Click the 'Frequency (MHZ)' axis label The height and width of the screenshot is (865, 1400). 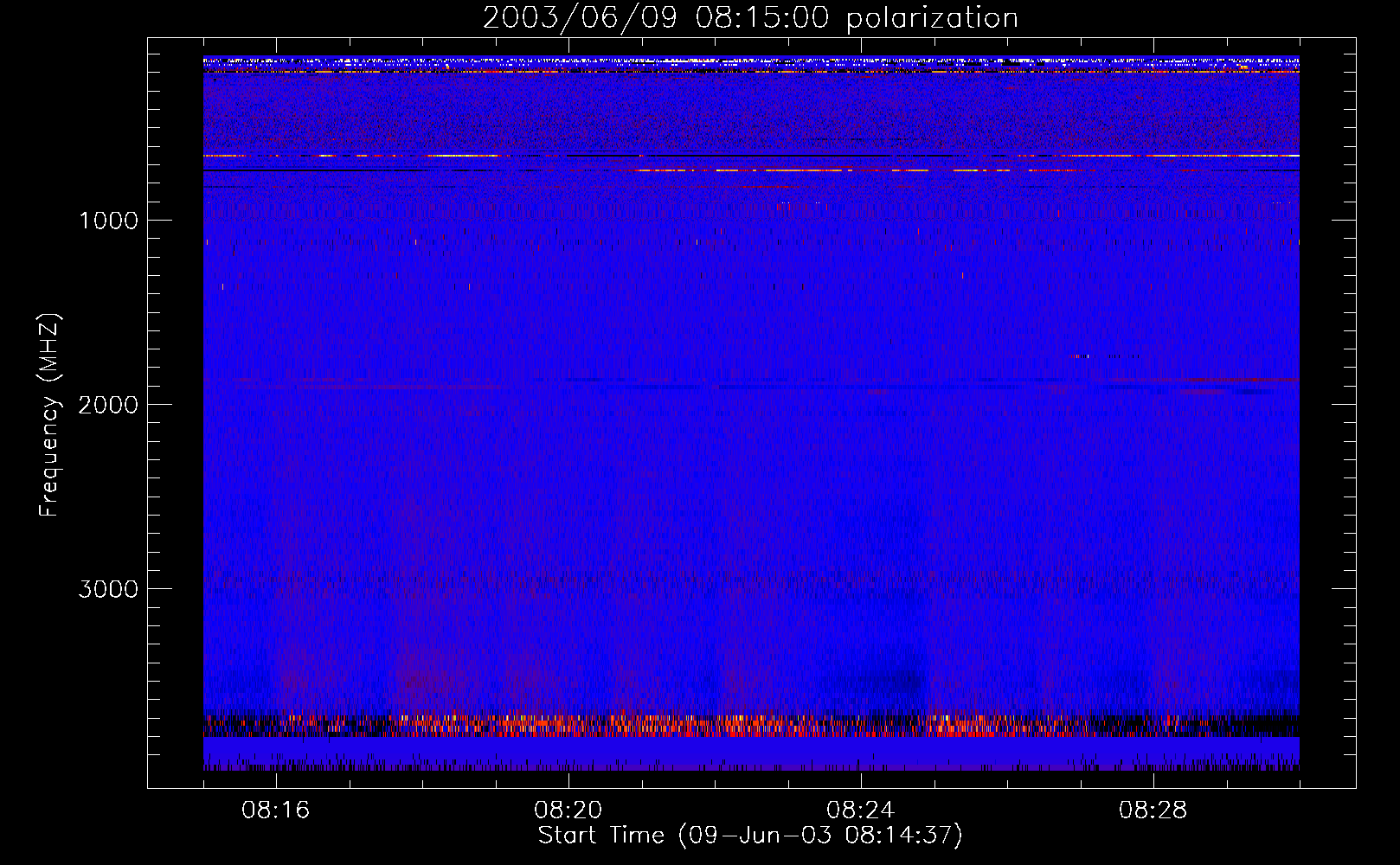point(49,415)
